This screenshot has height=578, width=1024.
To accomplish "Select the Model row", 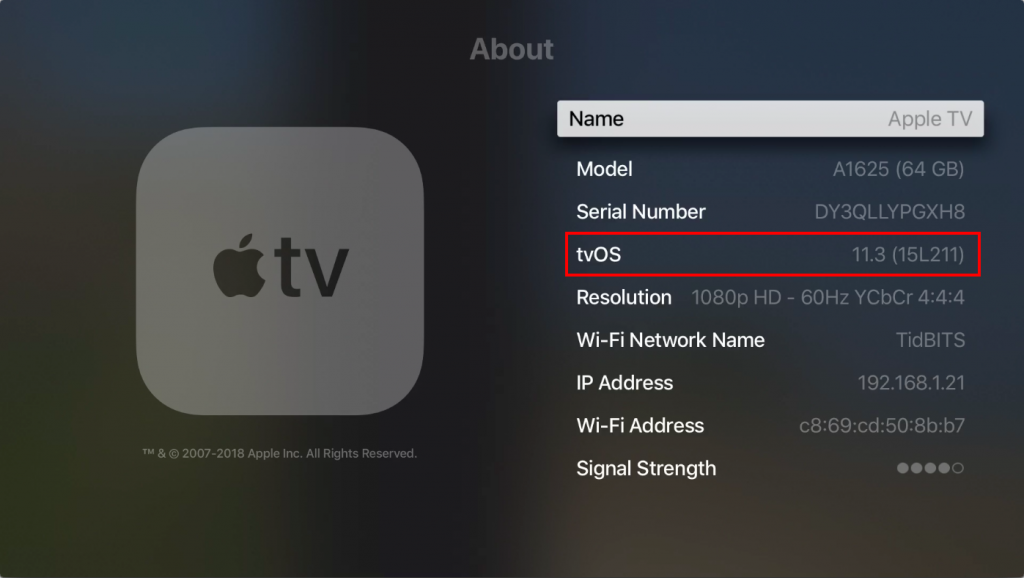I will (x=770, y=169).
